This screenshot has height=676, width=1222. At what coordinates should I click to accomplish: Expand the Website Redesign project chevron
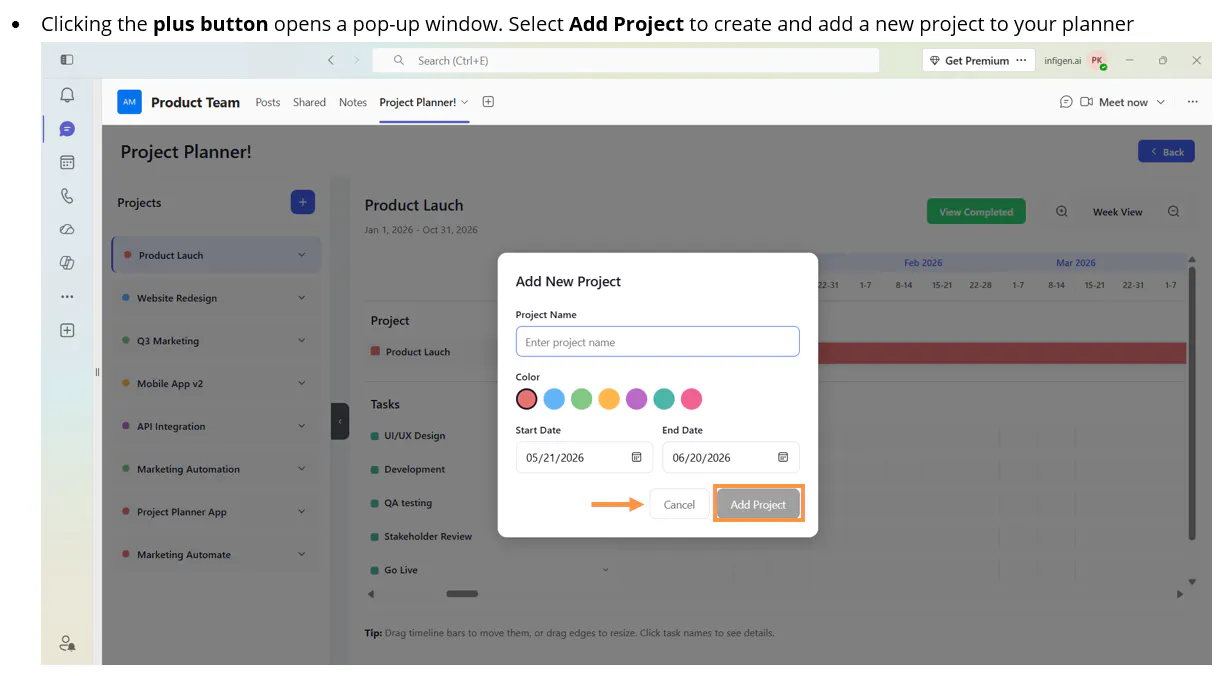(301, 298)
